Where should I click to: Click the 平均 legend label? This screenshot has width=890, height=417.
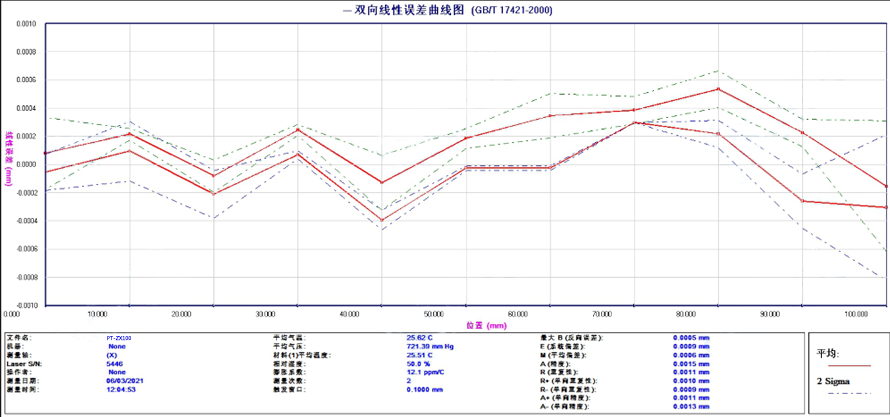[828, 353]
